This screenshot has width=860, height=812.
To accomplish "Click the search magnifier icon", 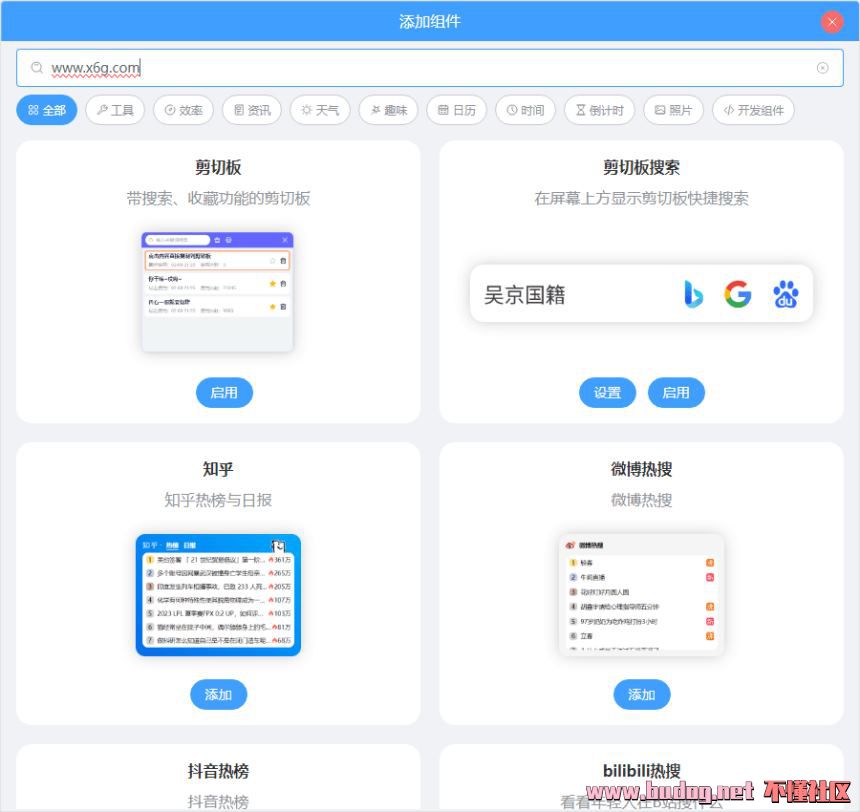I will [37, 67].
